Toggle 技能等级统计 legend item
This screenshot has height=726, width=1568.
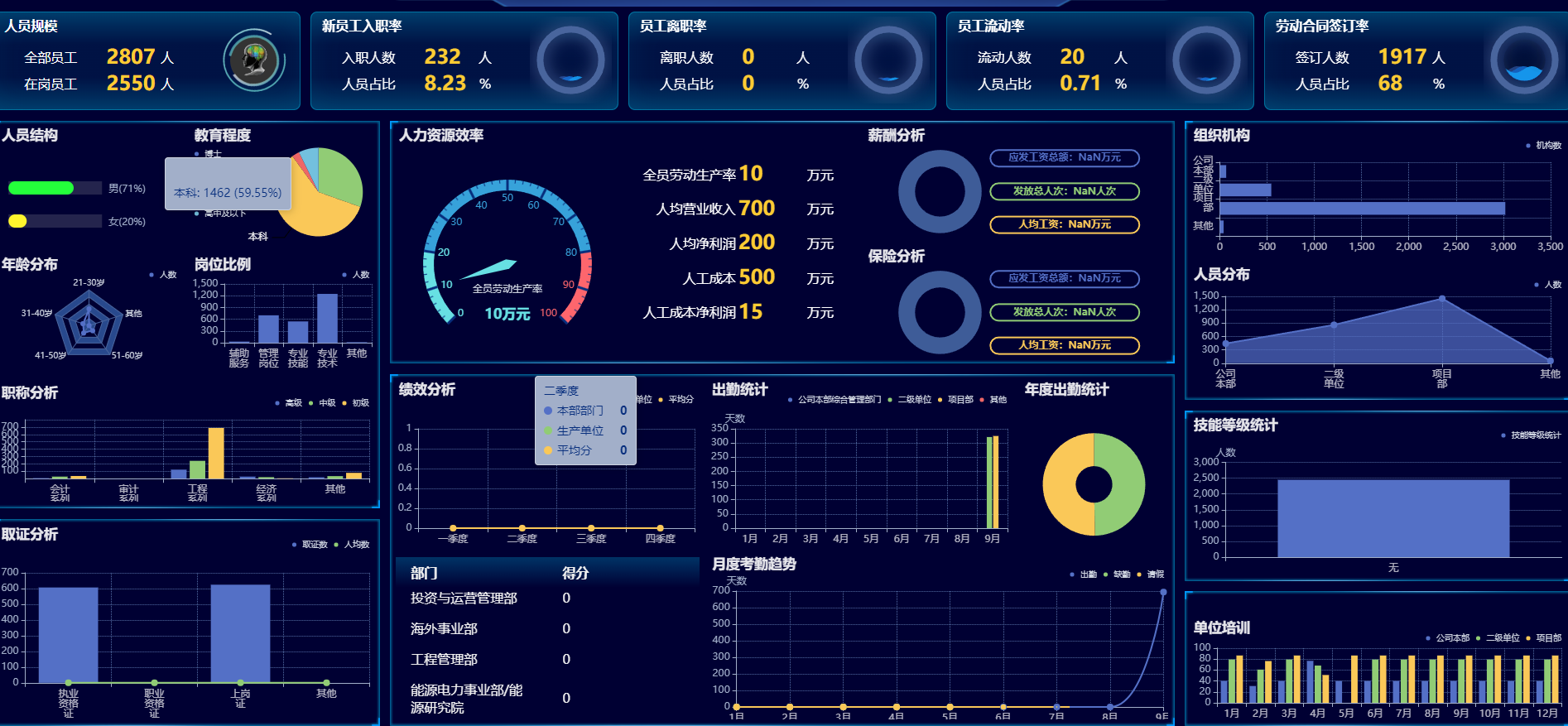[1532, 435]
